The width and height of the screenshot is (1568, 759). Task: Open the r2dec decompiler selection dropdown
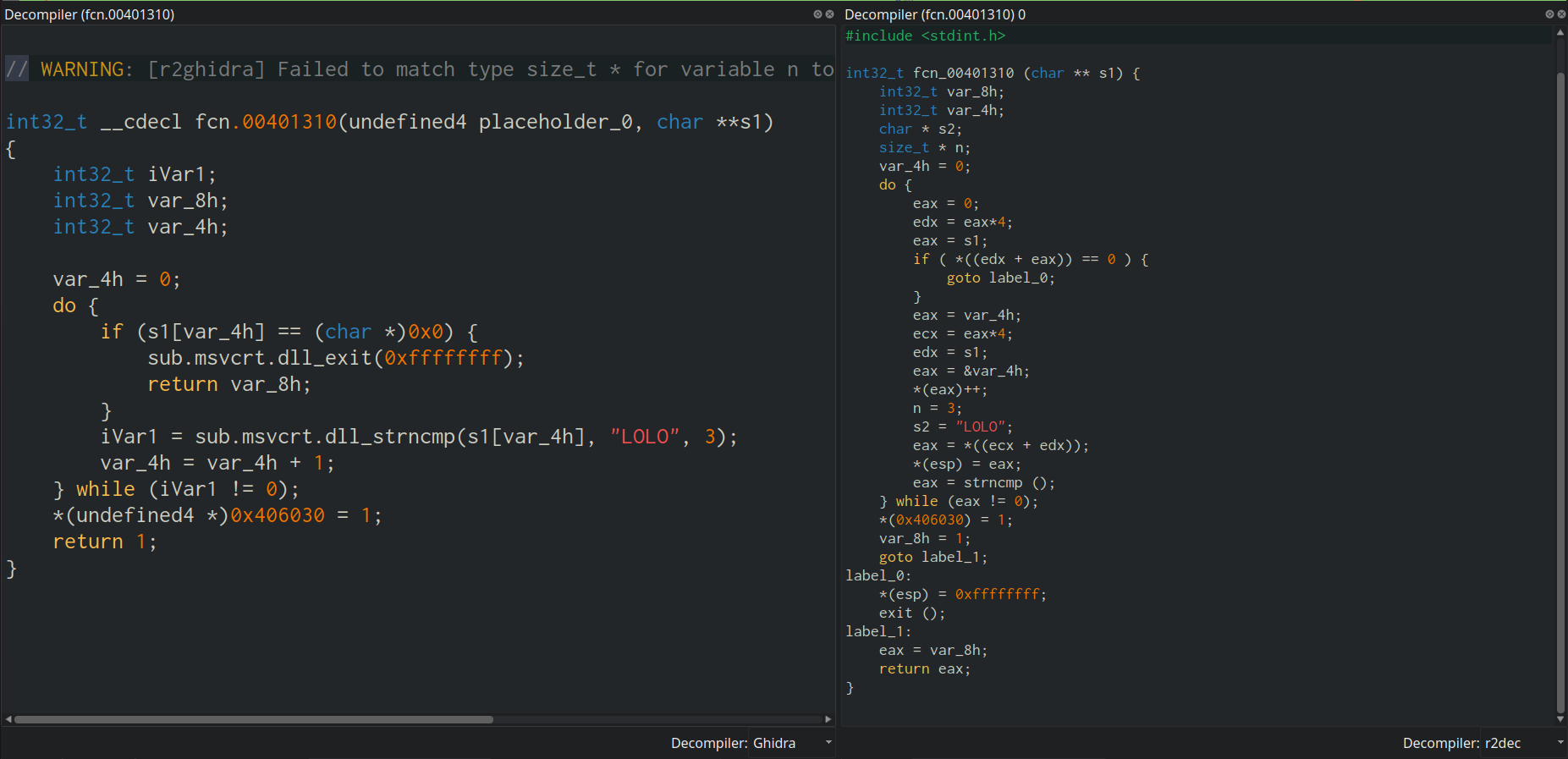coord(1523,743)
